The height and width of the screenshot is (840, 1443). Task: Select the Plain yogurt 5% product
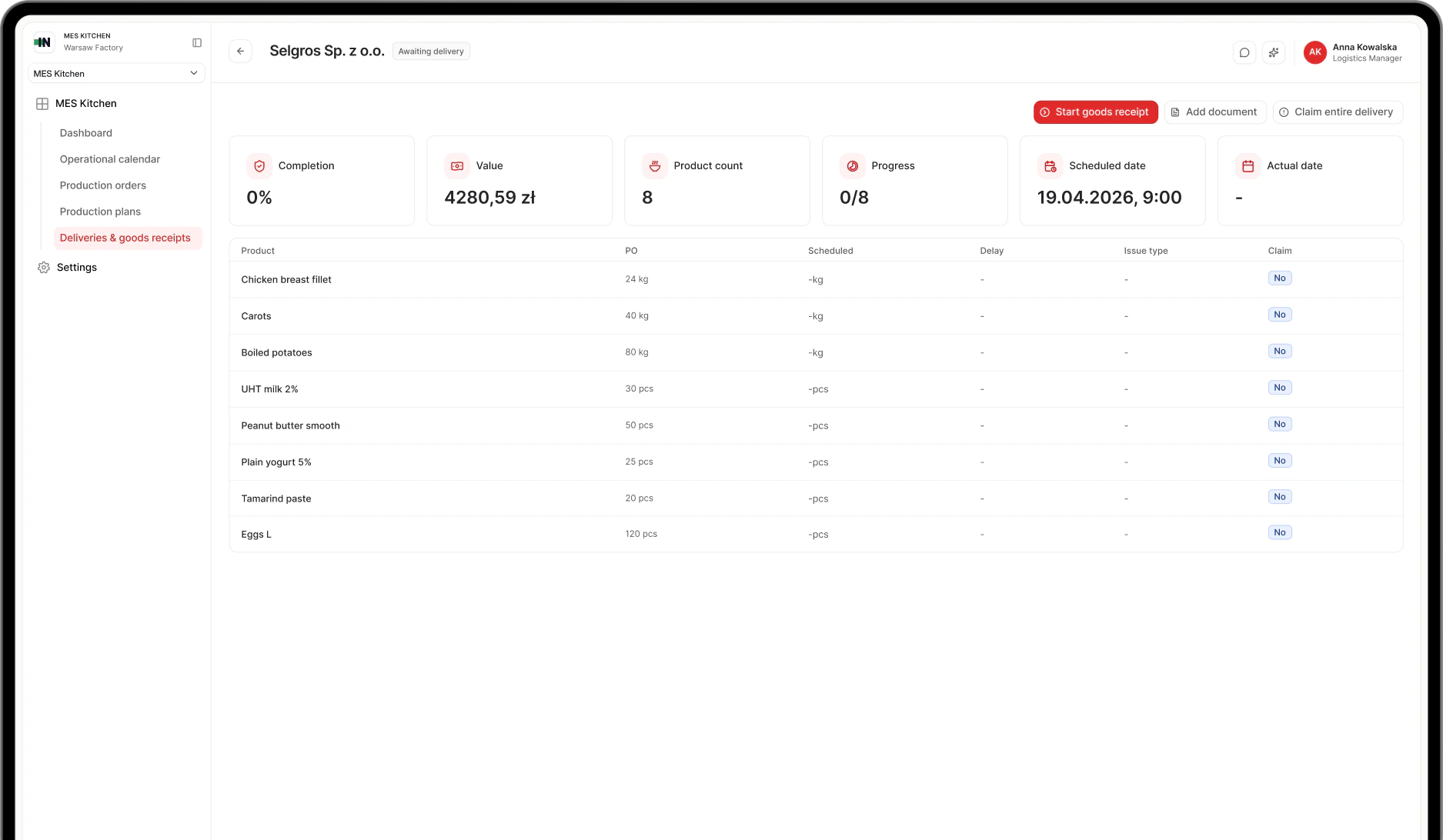click(276, 462)
